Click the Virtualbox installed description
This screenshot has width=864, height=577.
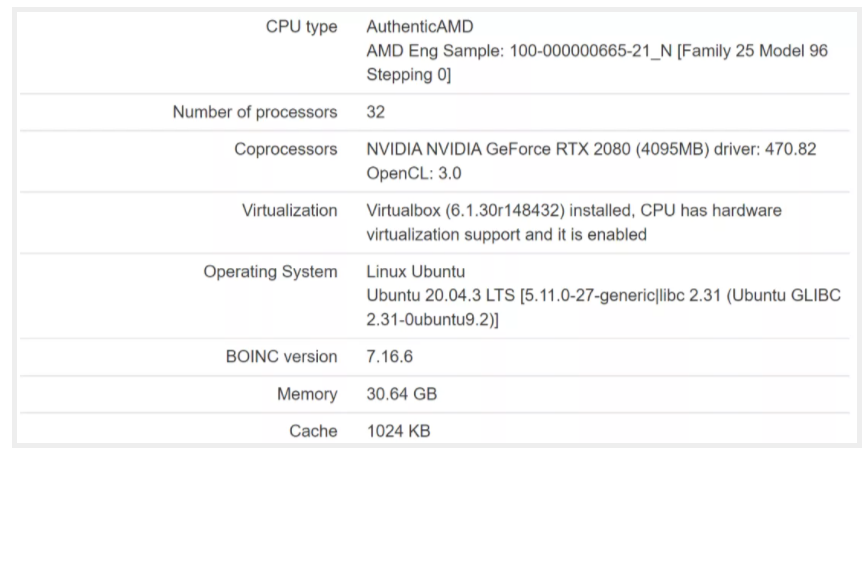click(x=574, y=211)
